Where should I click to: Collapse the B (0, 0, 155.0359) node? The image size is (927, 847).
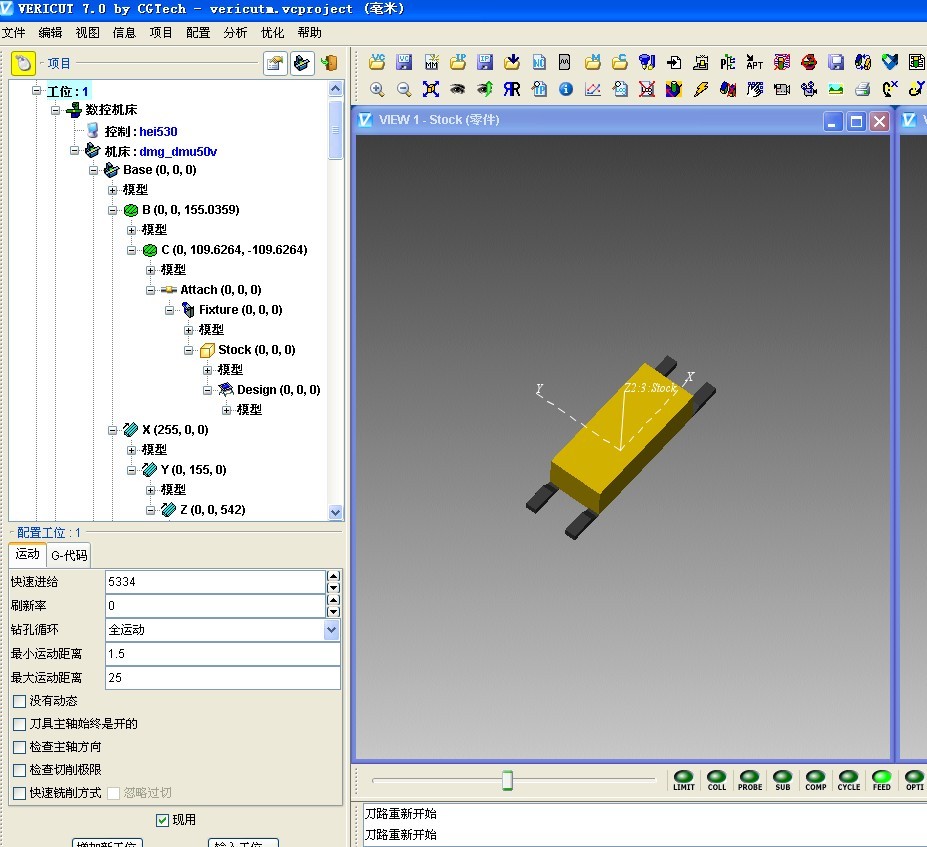(112, 210)
